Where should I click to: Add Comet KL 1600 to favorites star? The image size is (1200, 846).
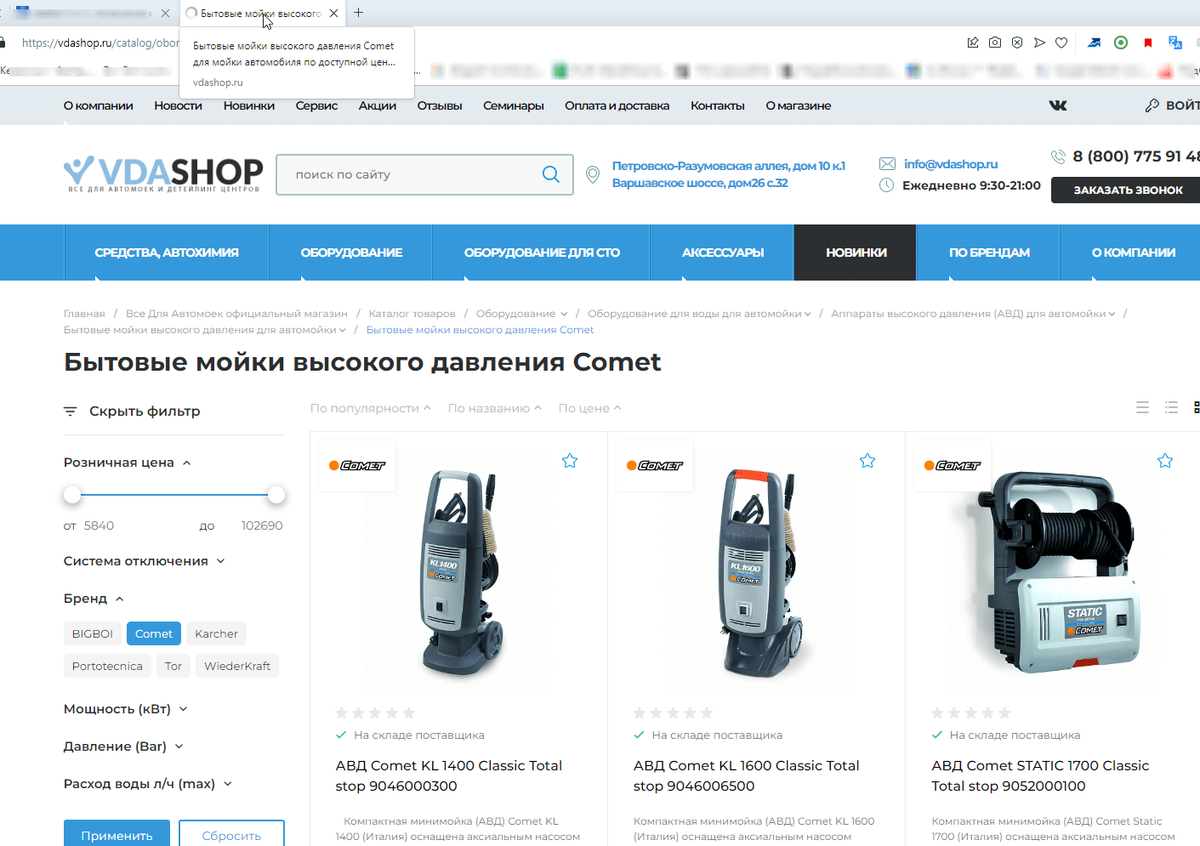pyautogui.click(x=867, y=461)
